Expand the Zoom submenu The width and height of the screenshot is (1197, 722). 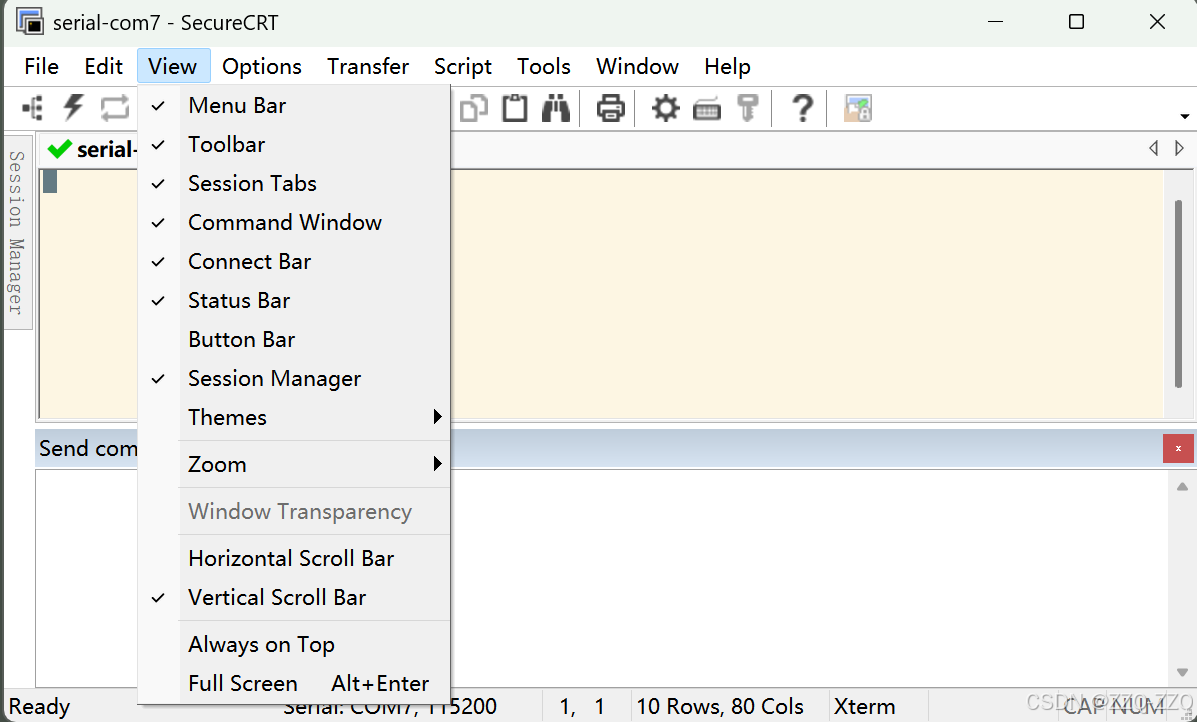(294, 464)
